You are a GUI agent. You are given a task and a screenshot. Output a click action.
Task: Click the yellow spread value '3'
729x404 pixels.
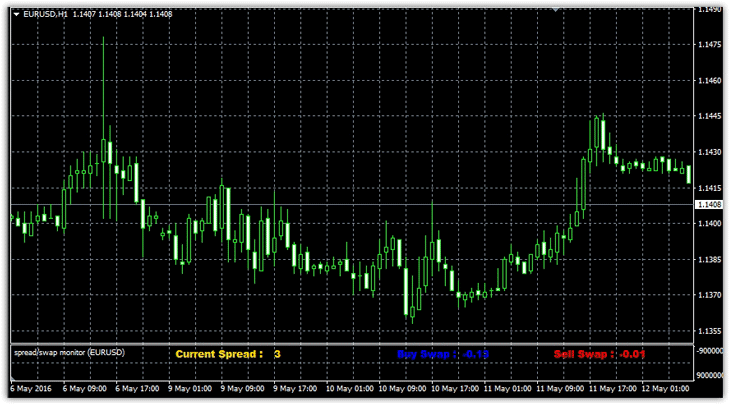pos(277,354)
